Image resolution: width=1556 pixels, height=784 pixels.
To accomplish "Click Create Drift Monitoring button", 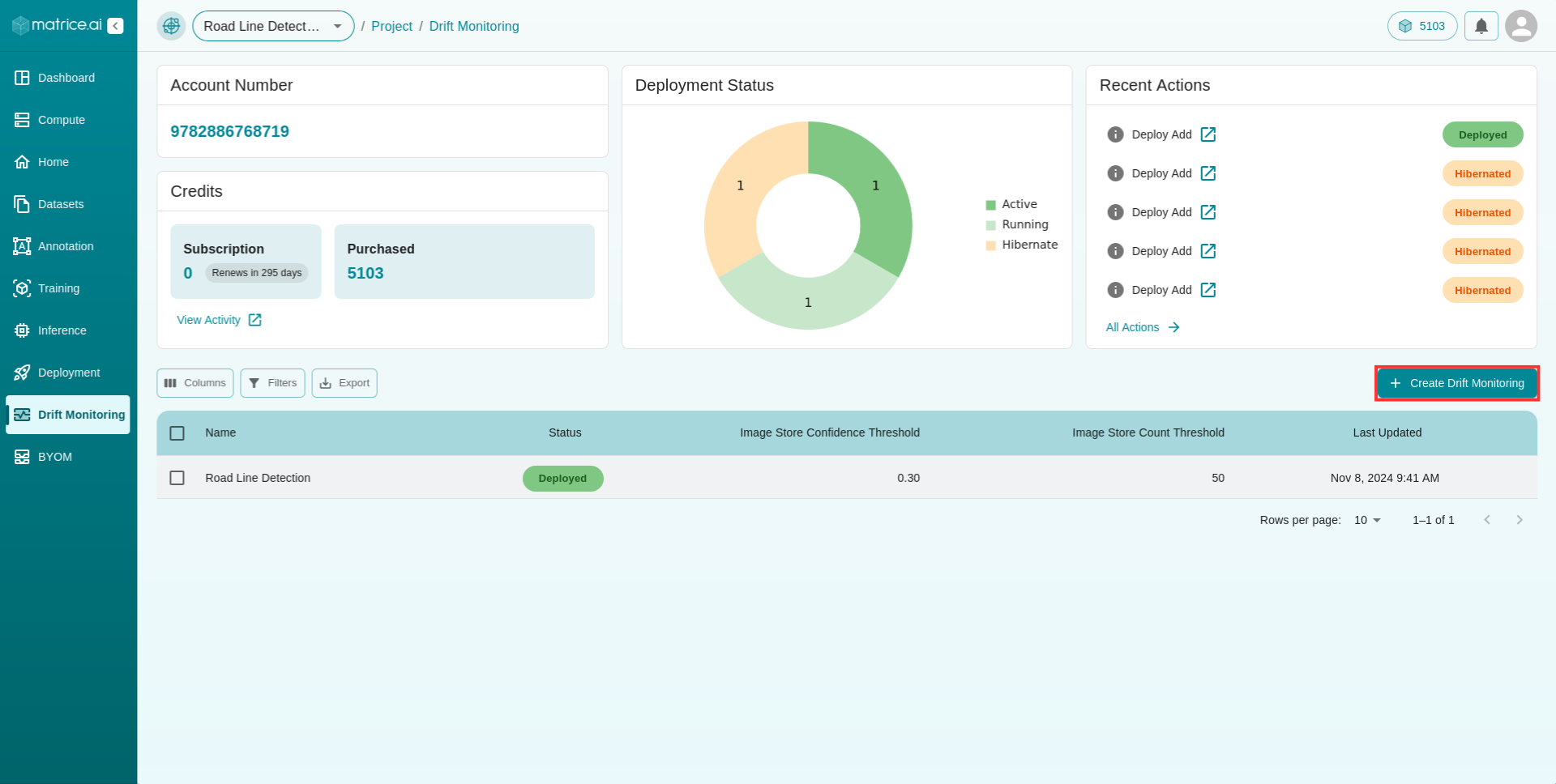I will point(1457,383).
